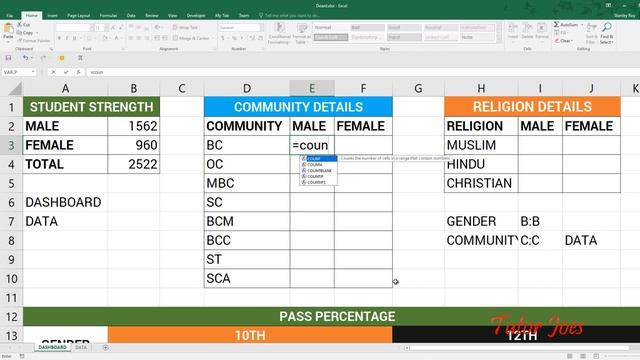Toggle Bold formatting

tap(59, 38)
